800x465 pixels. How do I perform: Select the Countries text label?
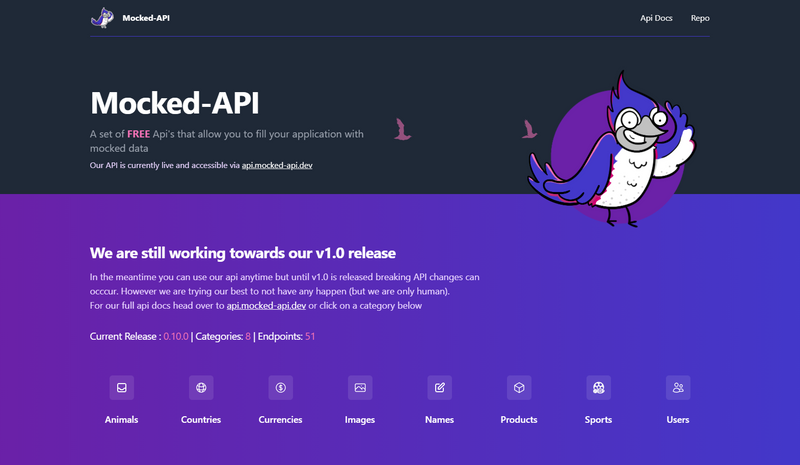pyautogui.click(x=201, y=420)
